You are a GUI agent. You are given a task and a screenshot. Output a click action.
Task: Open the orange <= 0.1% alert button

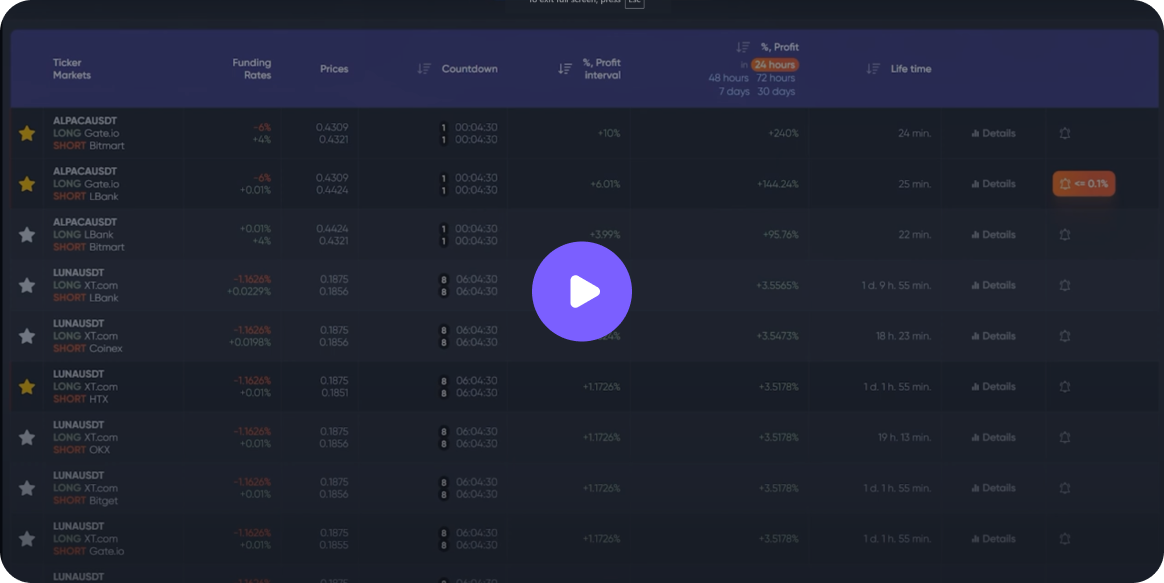(1084, 184)
